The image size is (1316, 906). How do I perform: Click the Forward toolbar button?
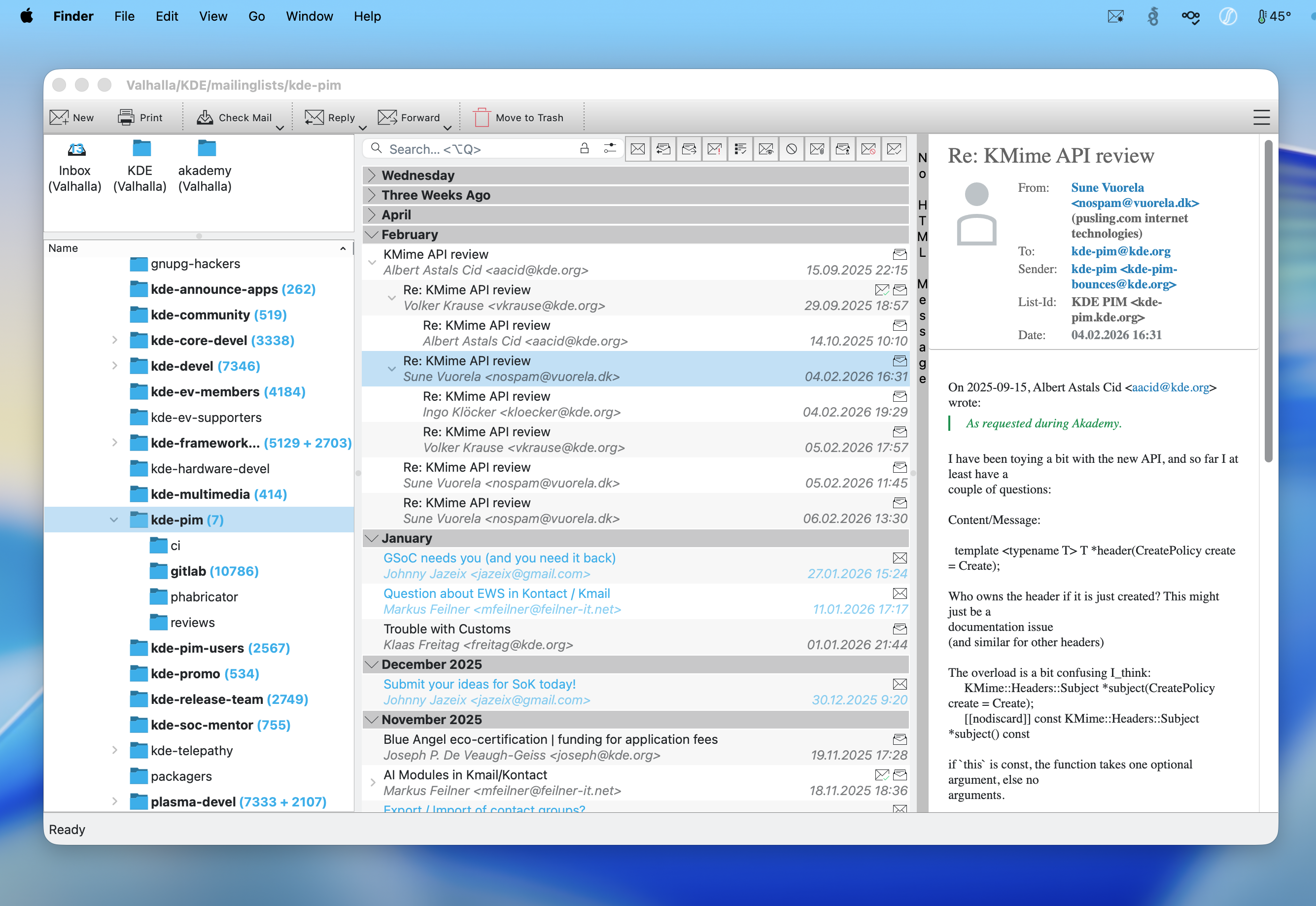(x=409, y=117)
